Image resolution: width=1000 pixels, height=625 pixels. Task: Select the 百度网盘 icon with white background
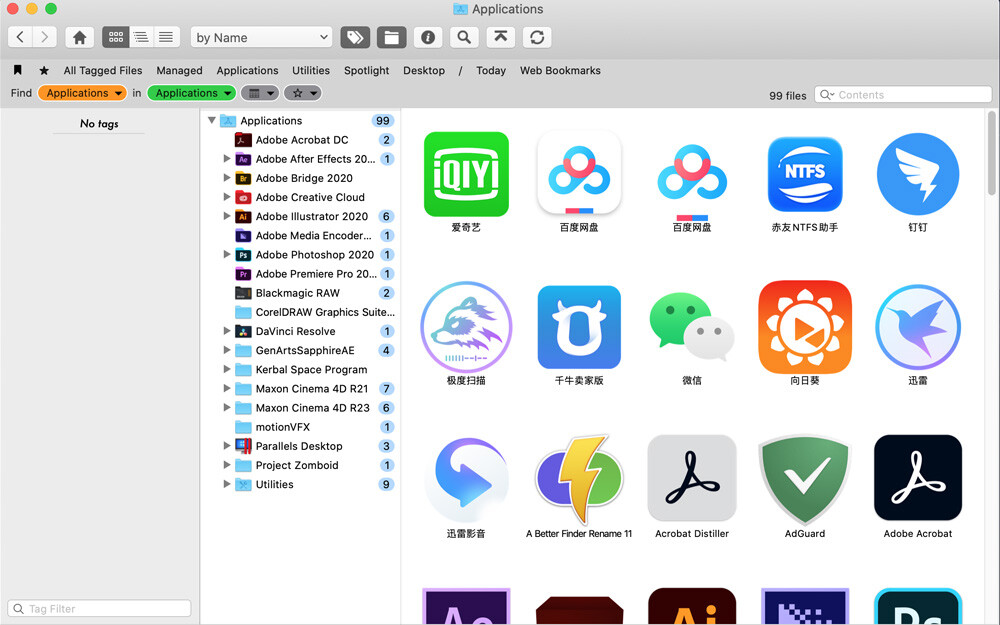(579, 172)
